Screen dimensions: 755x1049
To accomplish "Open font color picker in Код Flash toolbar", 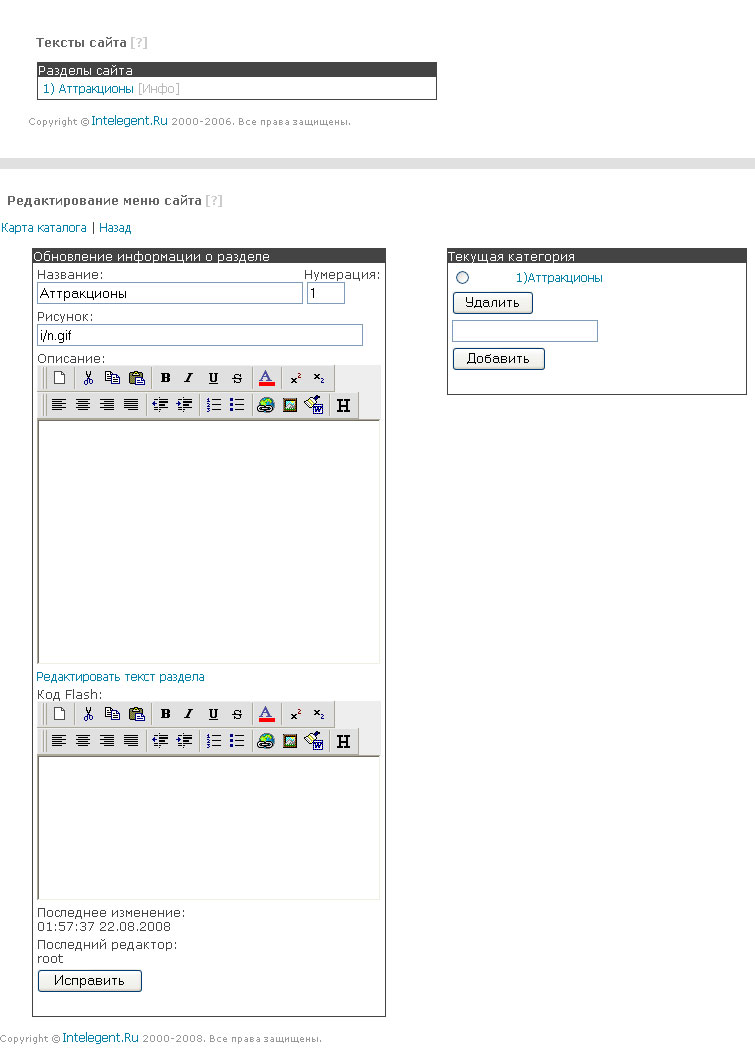I will click(x=266, y=714).
